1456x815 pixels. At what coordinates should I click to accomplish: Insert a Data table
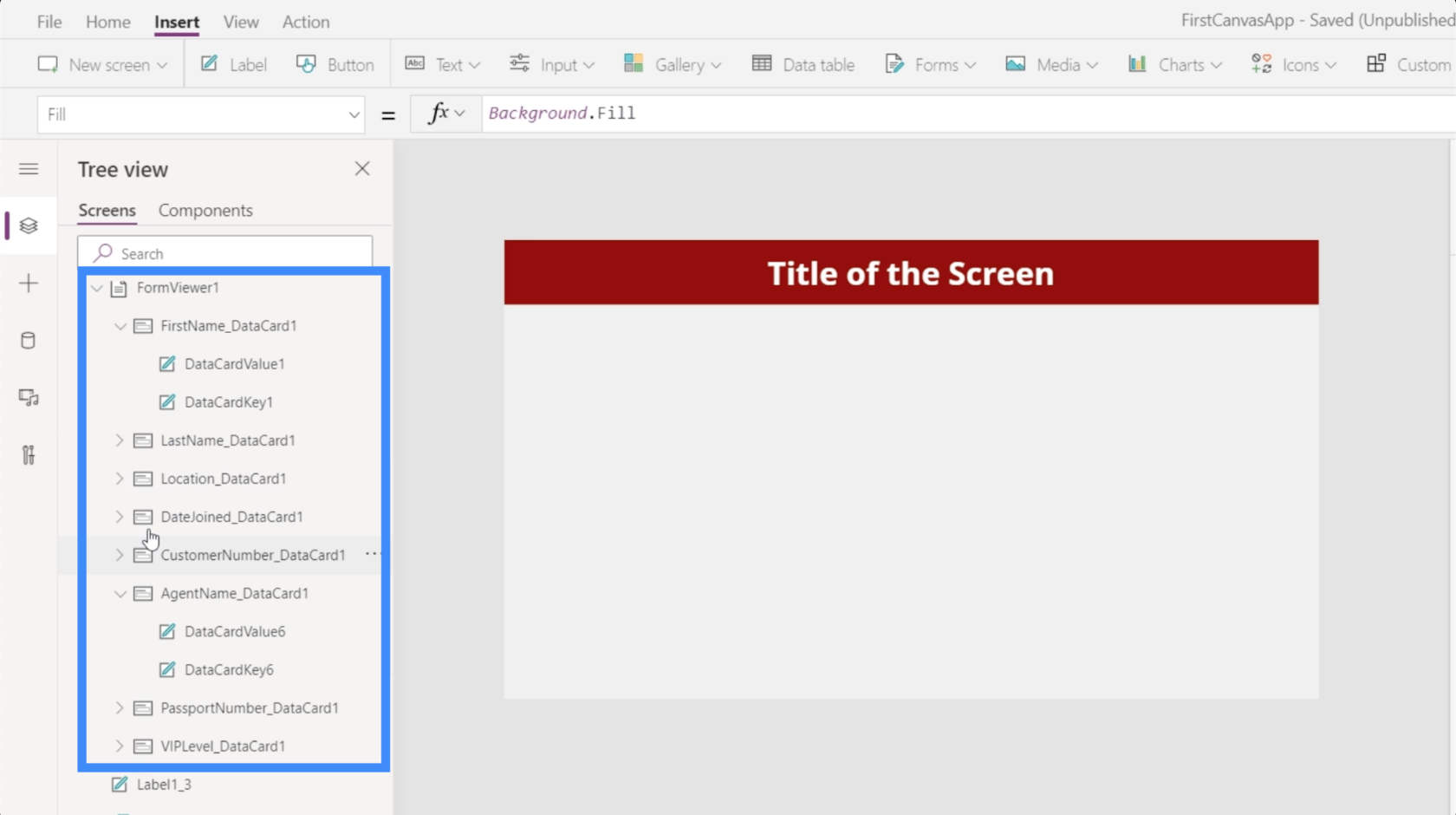click(x=803, y=65)
